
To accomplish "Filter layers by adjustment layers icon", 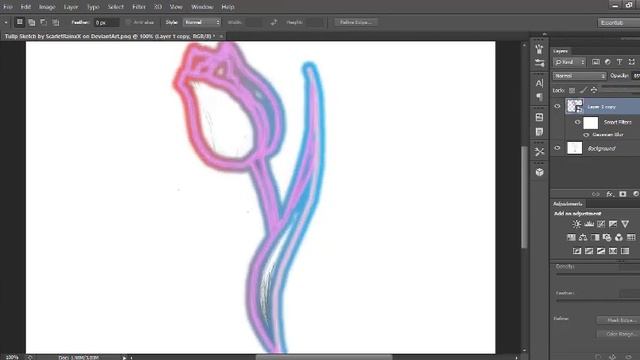I will (607, 62).
